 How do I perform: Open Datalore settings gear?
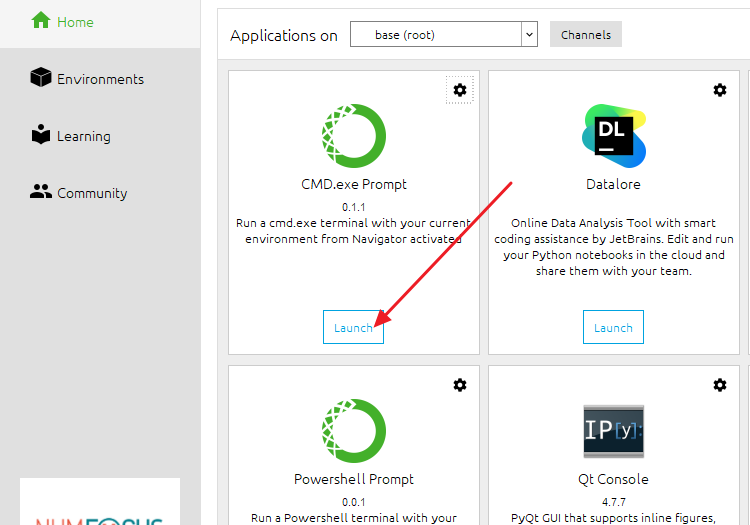[719, 90]
